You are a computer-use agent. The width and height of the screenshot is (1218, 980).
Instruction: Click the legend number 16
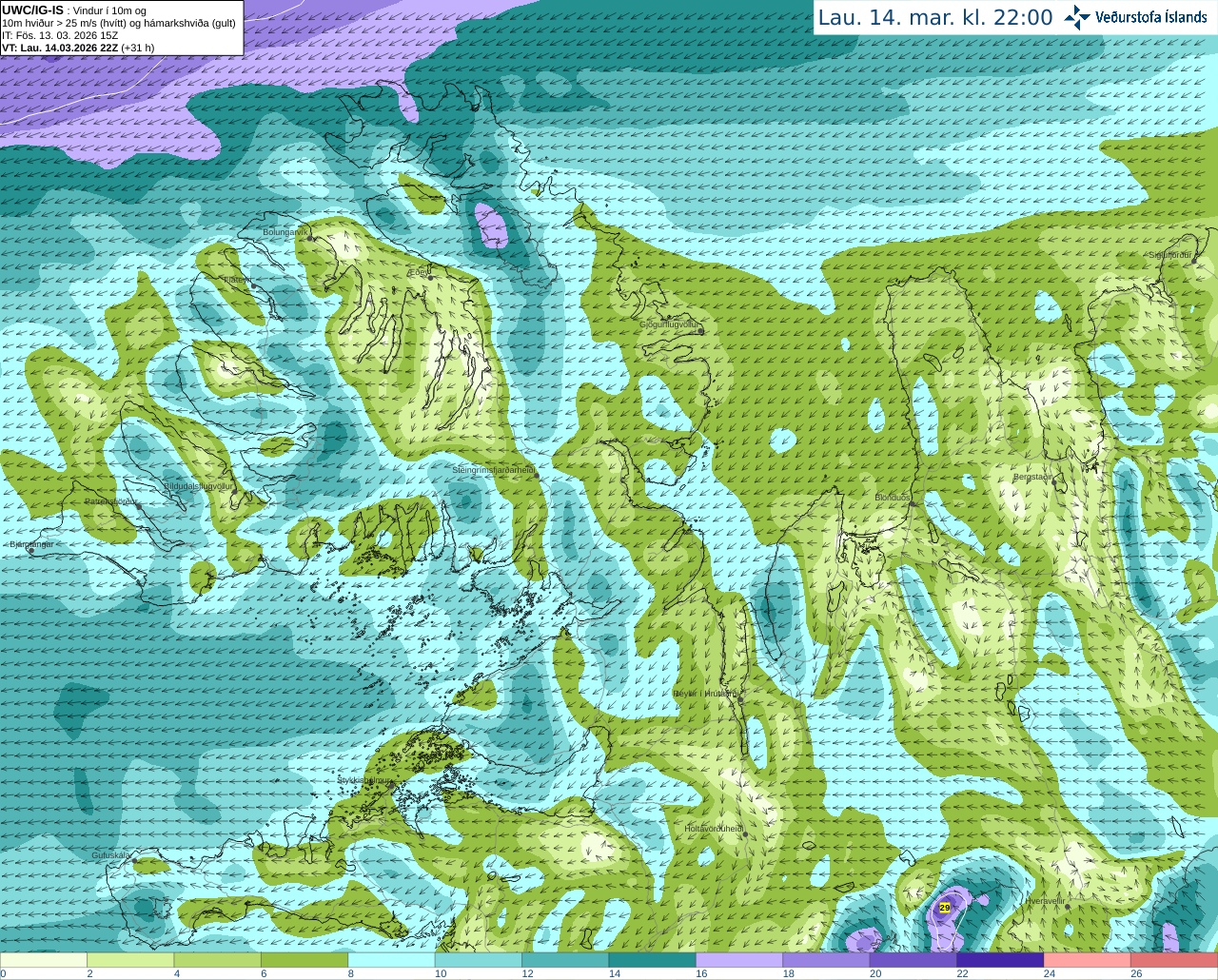click(701, 973)
